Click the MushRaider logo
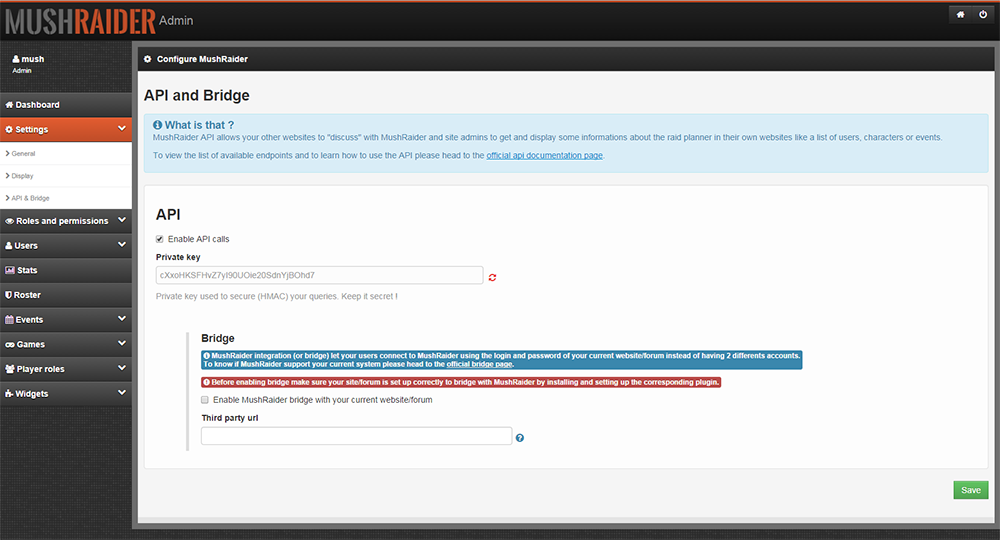This screenshot has height=540, width=1000. point(80,21)
